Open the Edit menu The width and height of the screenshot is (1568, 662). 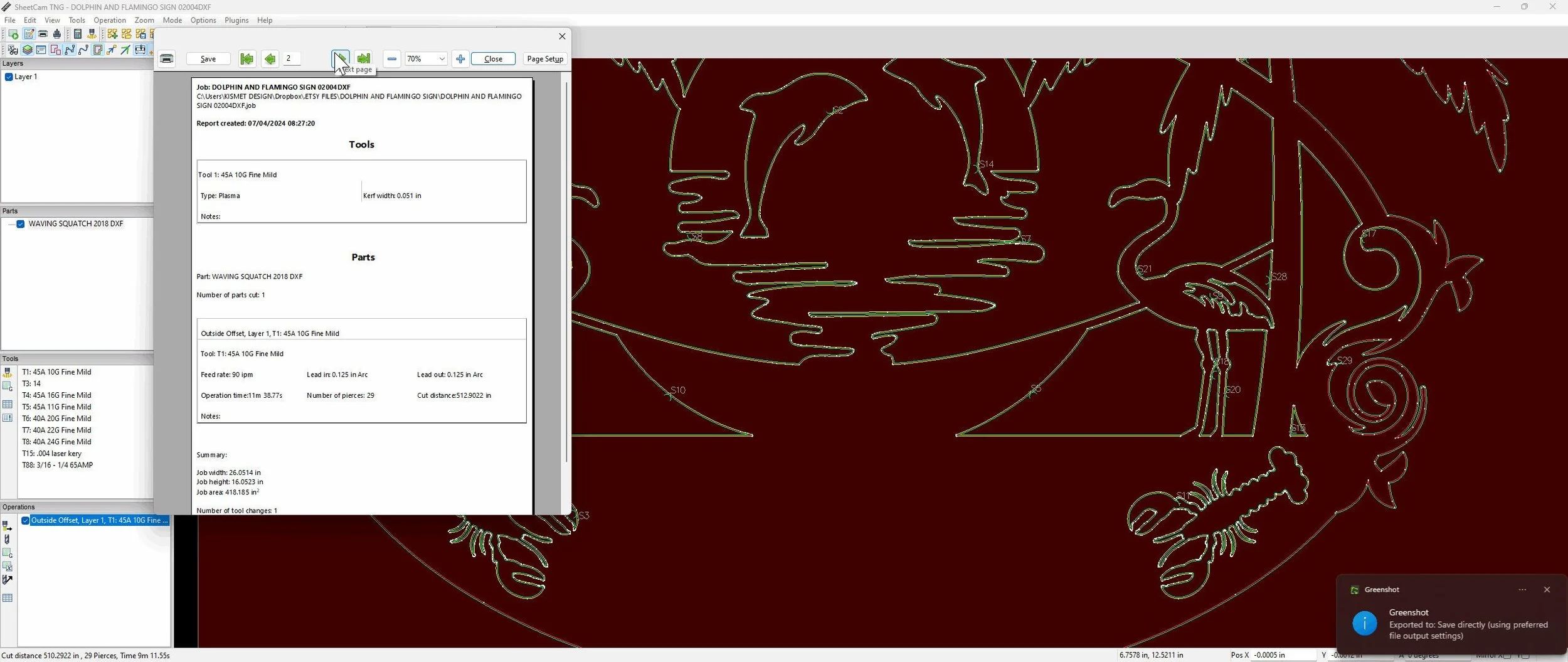click(30, 20)
